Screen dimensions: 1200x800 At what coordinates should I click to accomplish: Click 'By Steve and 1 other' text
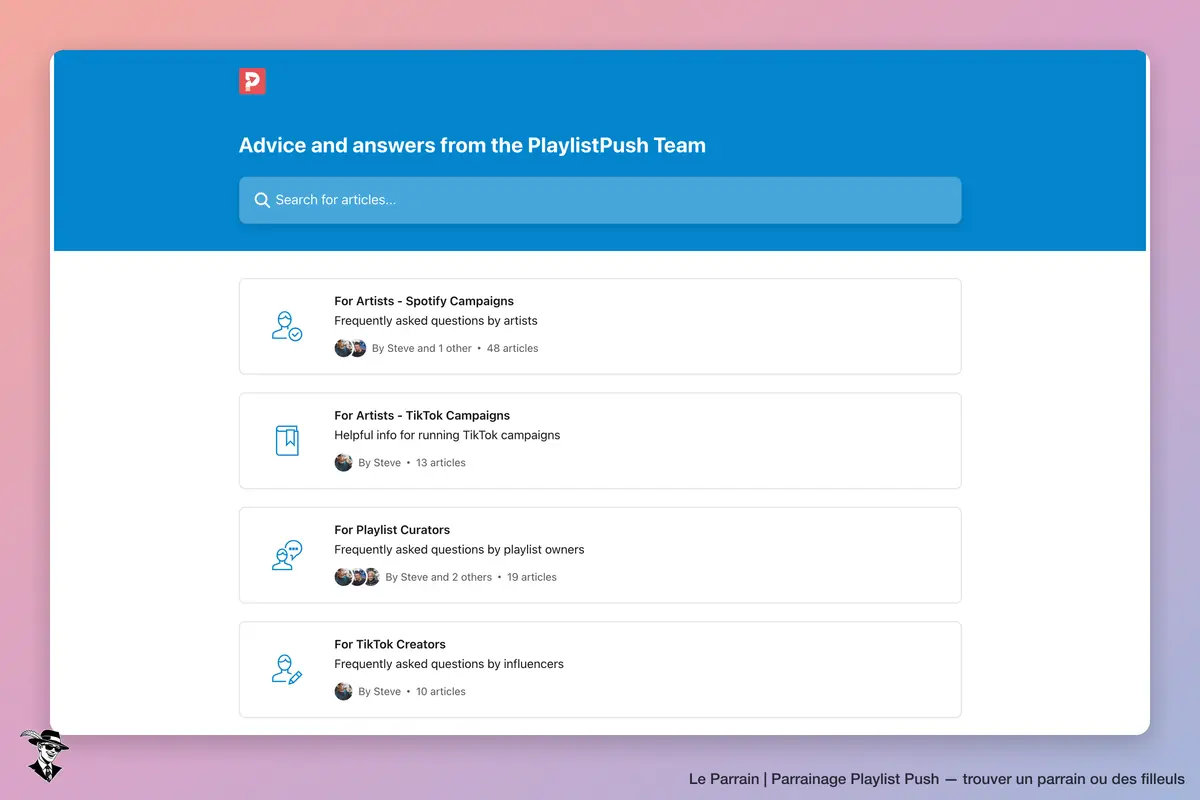422,348
